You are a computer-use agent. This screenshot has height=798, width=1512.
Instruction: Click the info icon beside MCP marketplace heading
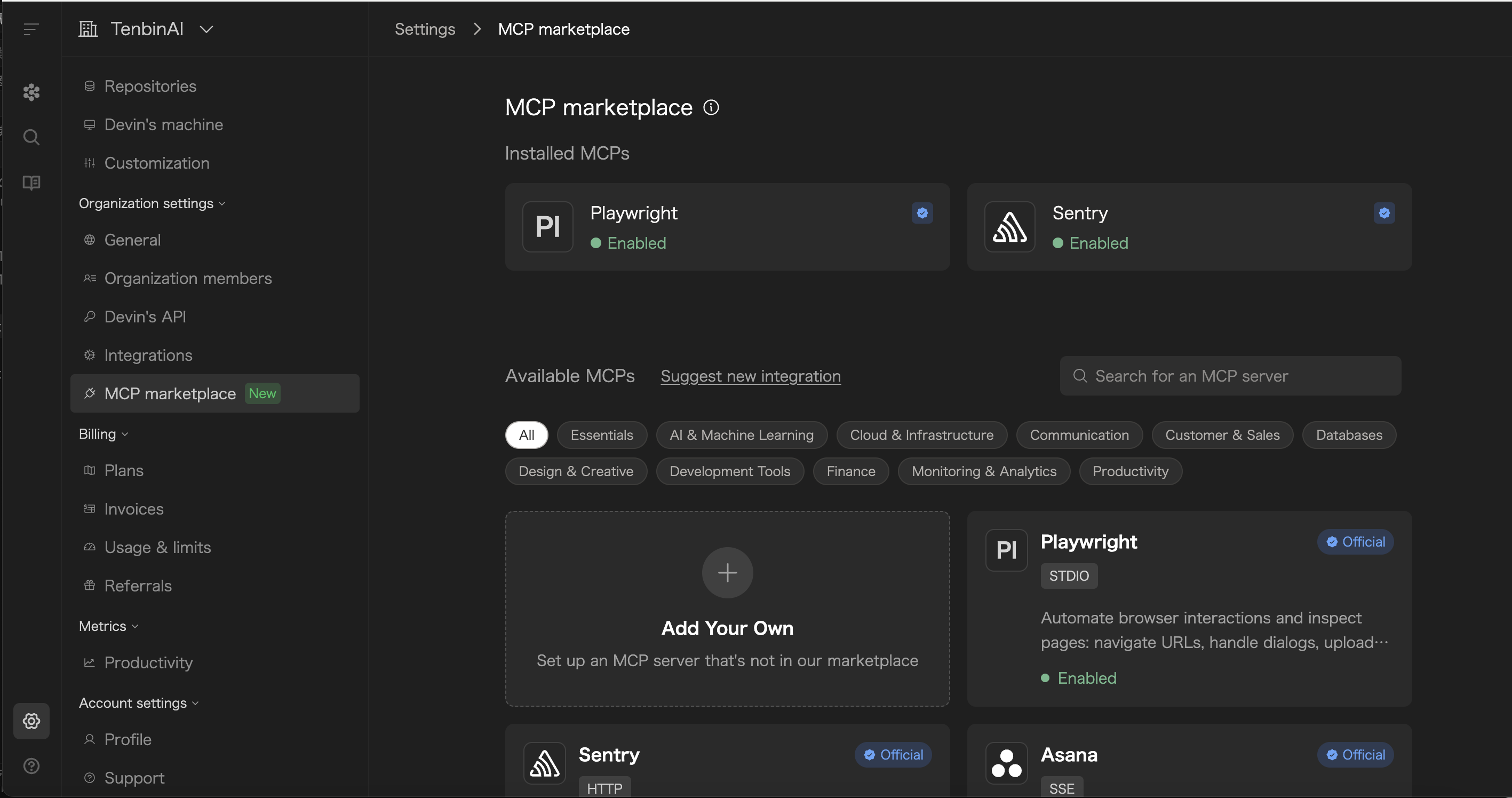tap(711, 107)
